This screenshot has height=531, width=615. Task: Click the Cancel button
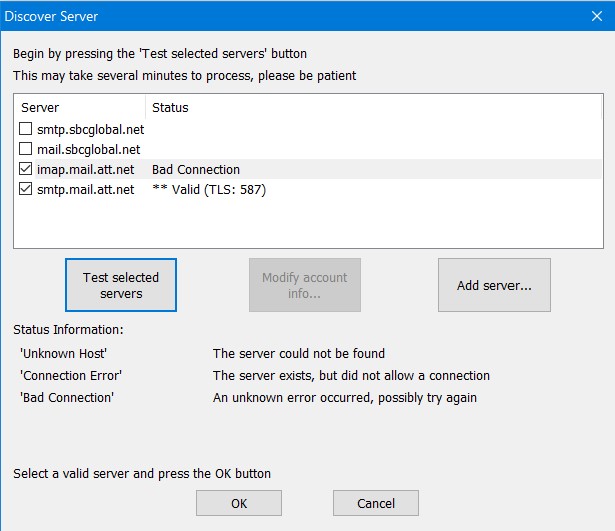pyautogui.click(x=376, y=503)
